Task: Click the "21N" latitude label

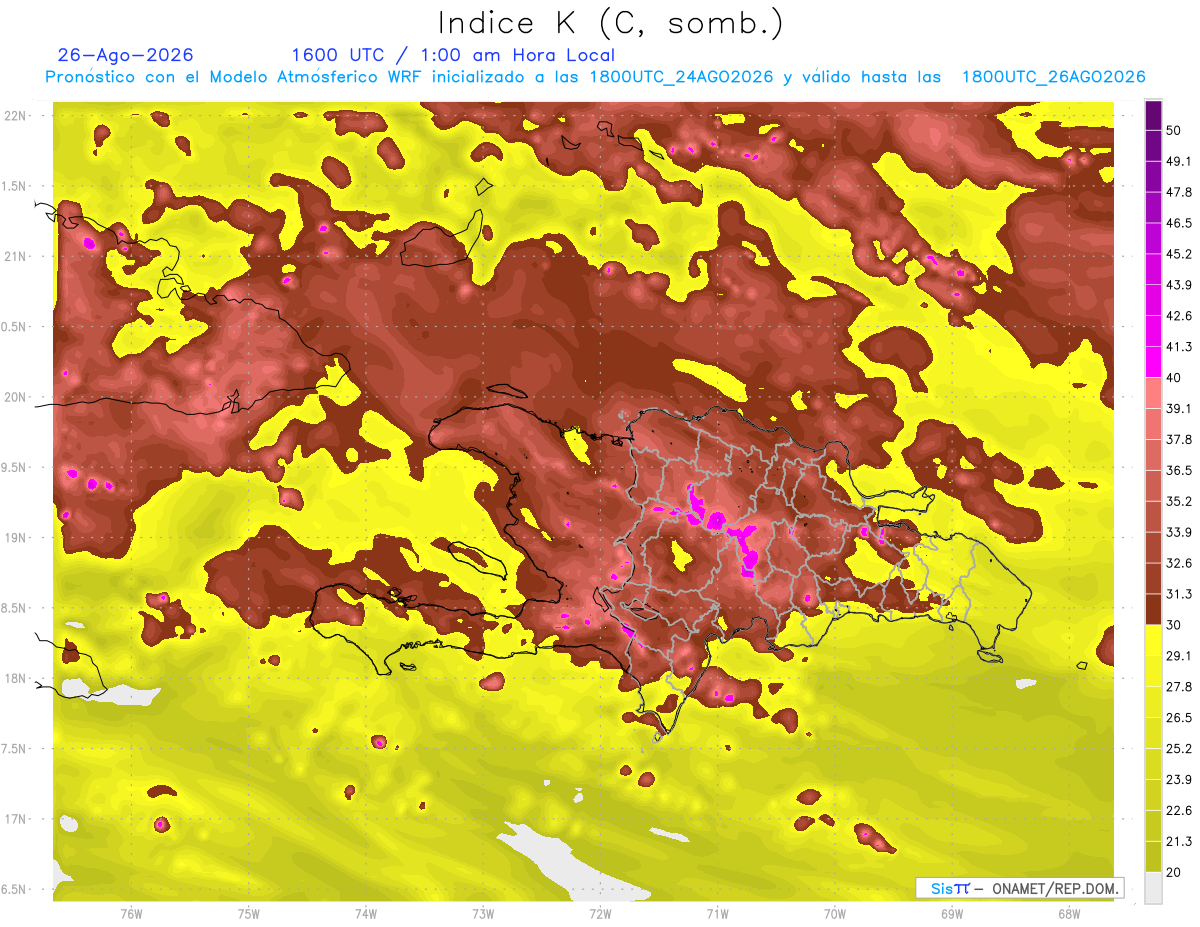Action: [17, 256]
